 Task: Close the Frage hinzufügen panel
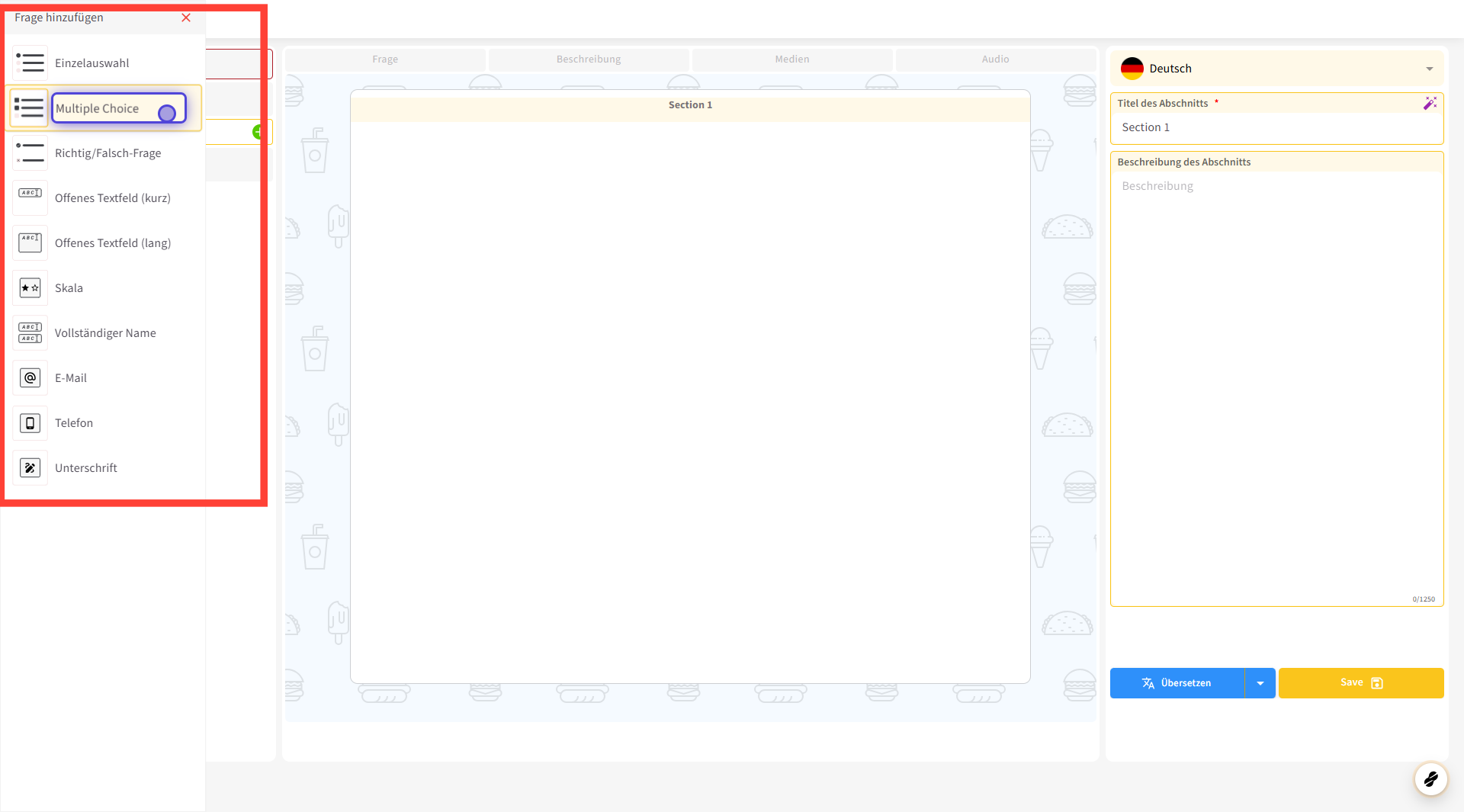(186, 18)
